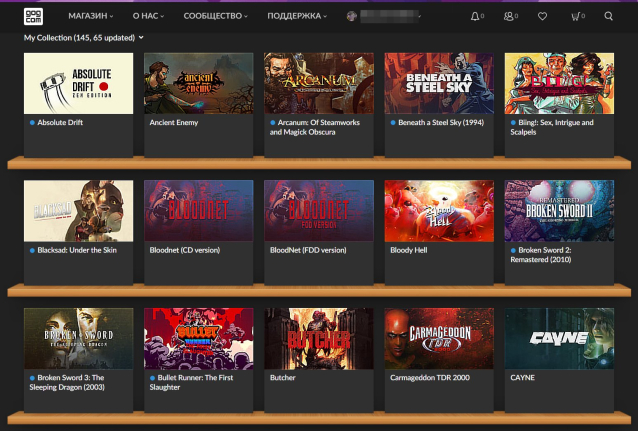Click the 'Absolute Drift' title text
Viewport: 638px width, 431px height.
(x=60, y=123)
